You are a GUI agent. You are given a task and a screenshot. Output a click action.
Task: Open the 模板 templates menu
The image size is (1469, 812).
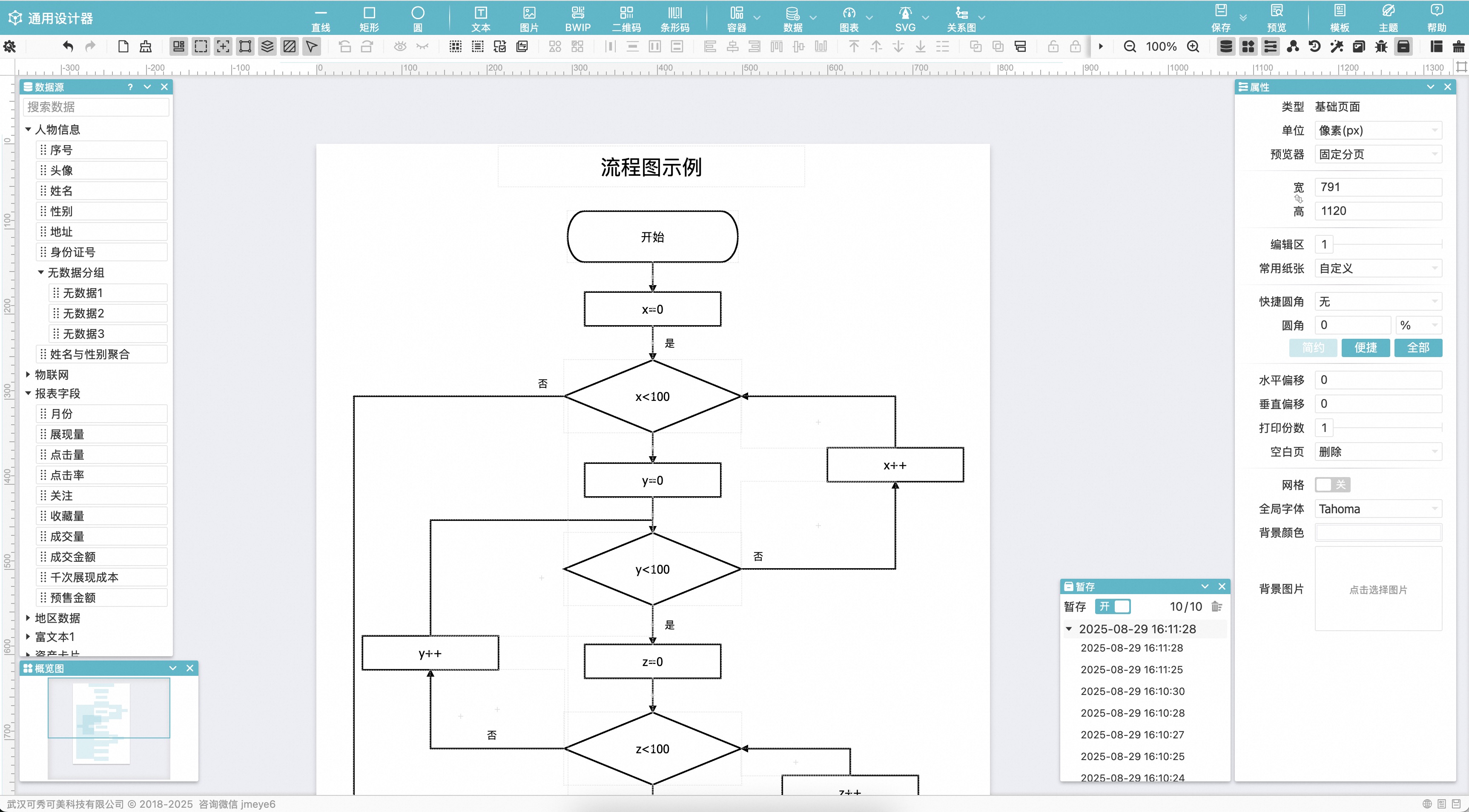(1339, 18)
